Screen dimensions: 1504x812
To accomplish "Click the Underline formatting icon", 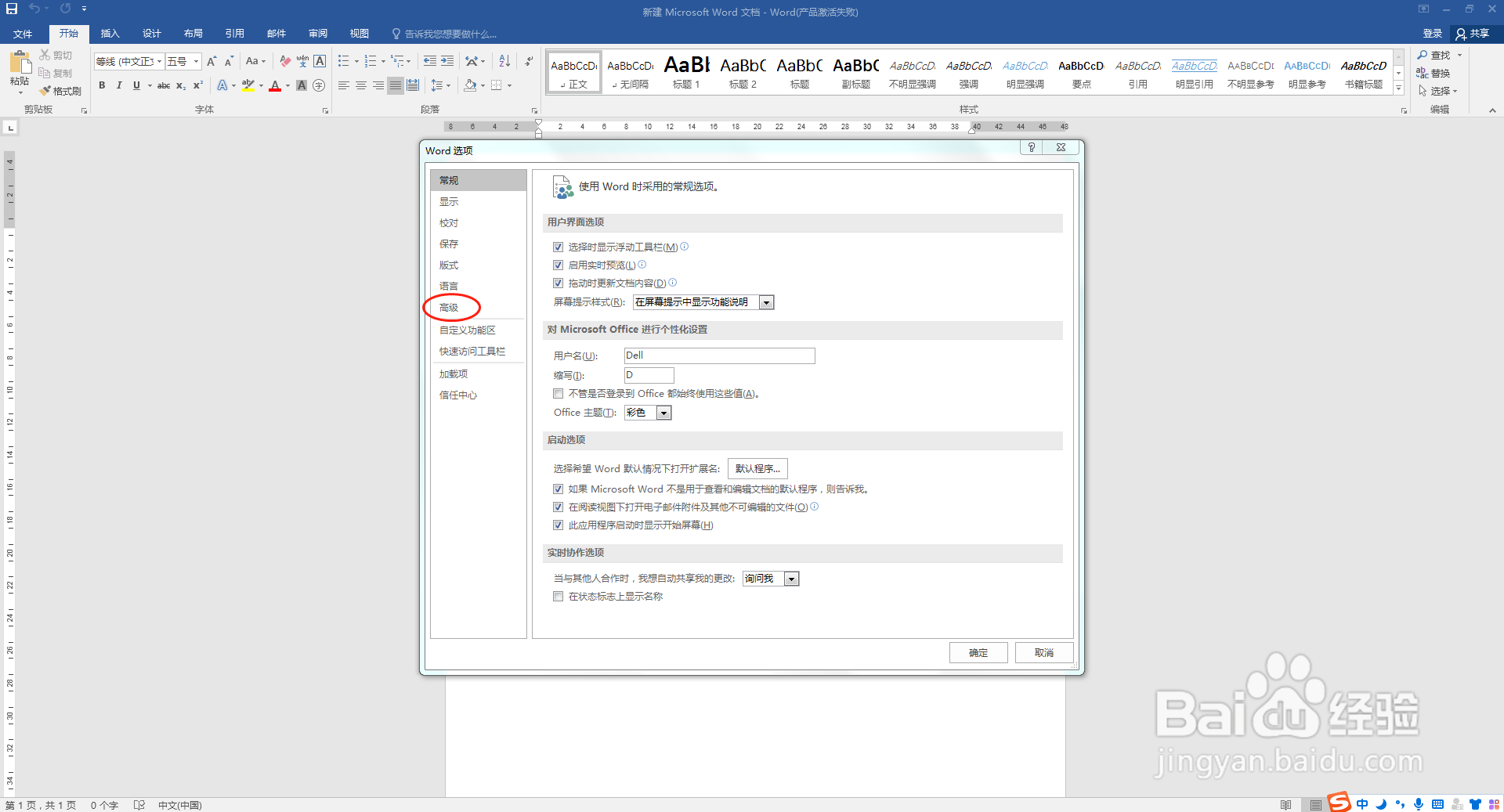I will click(x=136, y=85).
